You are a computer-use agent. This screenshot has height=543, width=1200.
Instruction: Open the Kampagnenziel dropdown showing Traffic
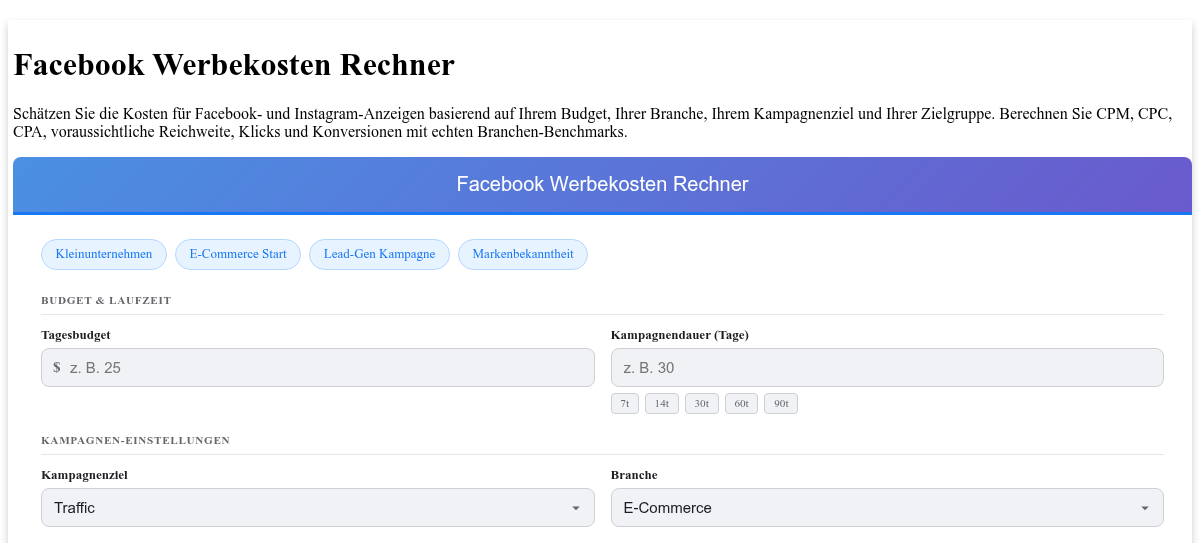pyautogui.click(x=318, y=507)
